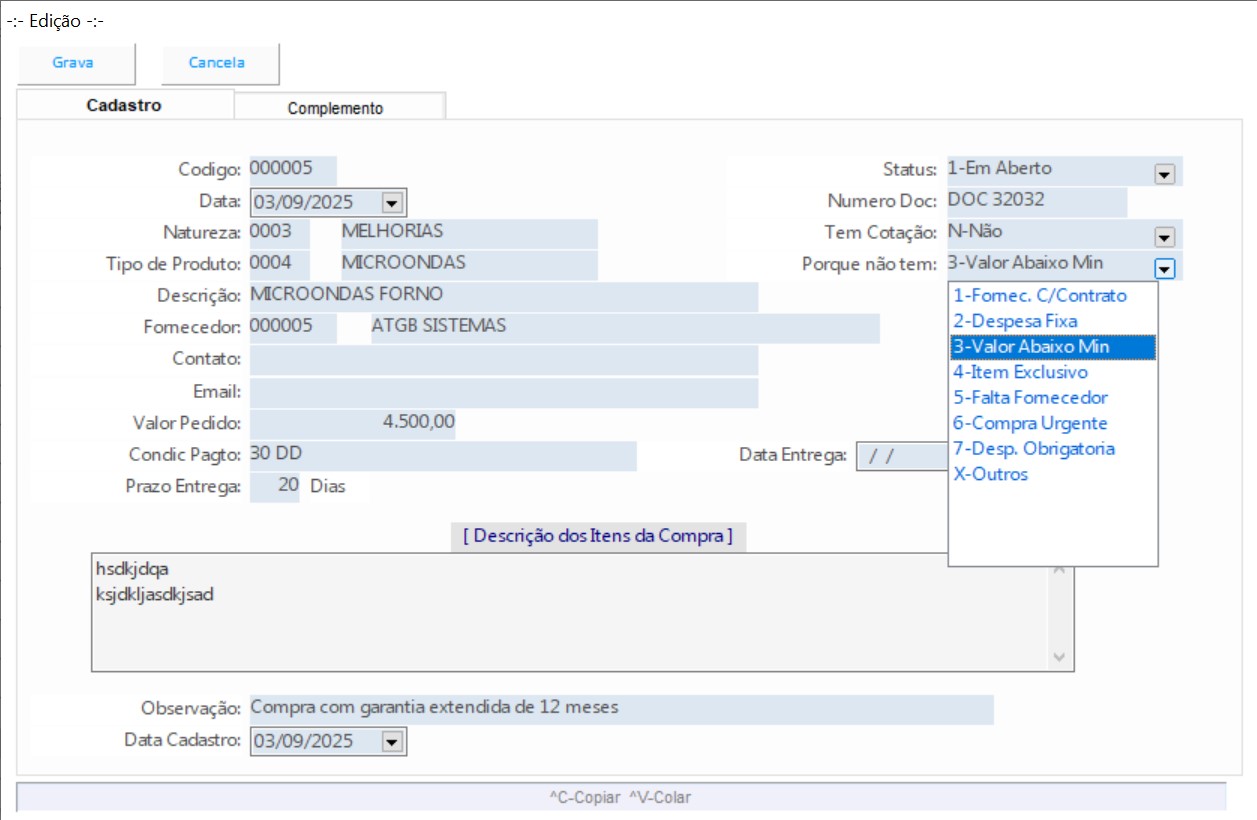Pick X-Outros in the dropdown list
Screen dimensions: 1257x820
pyautogui.click(x=991, y=475)
